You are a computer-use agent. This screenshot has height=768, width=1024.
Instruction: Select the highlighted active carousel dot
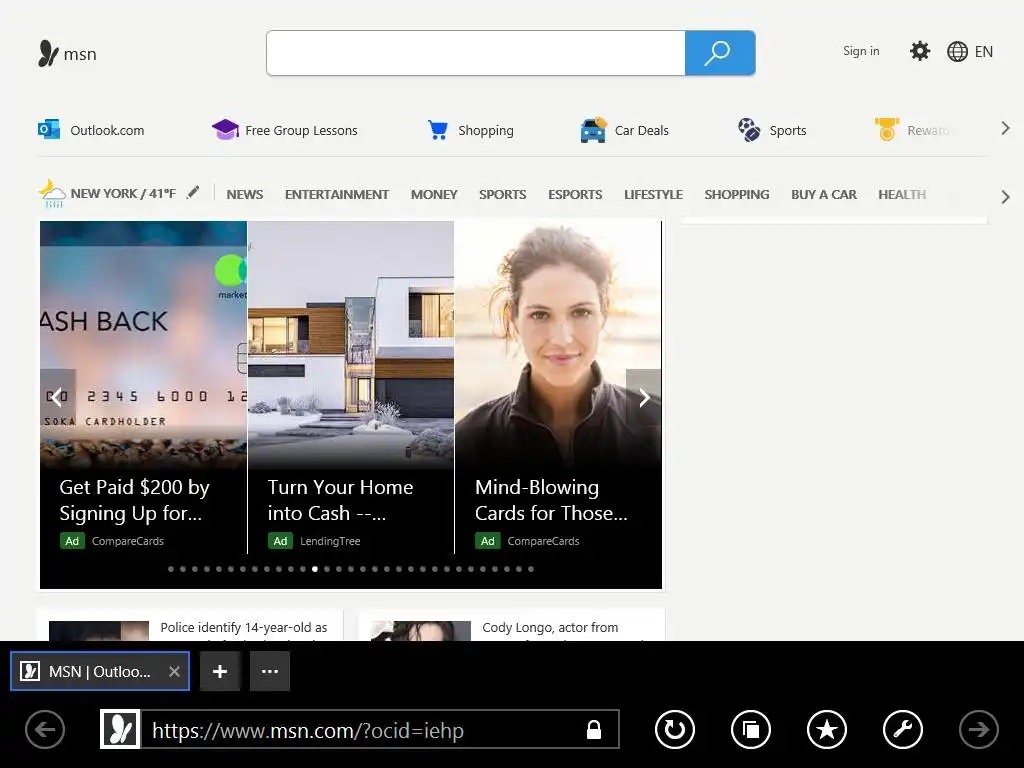point(315,569)
